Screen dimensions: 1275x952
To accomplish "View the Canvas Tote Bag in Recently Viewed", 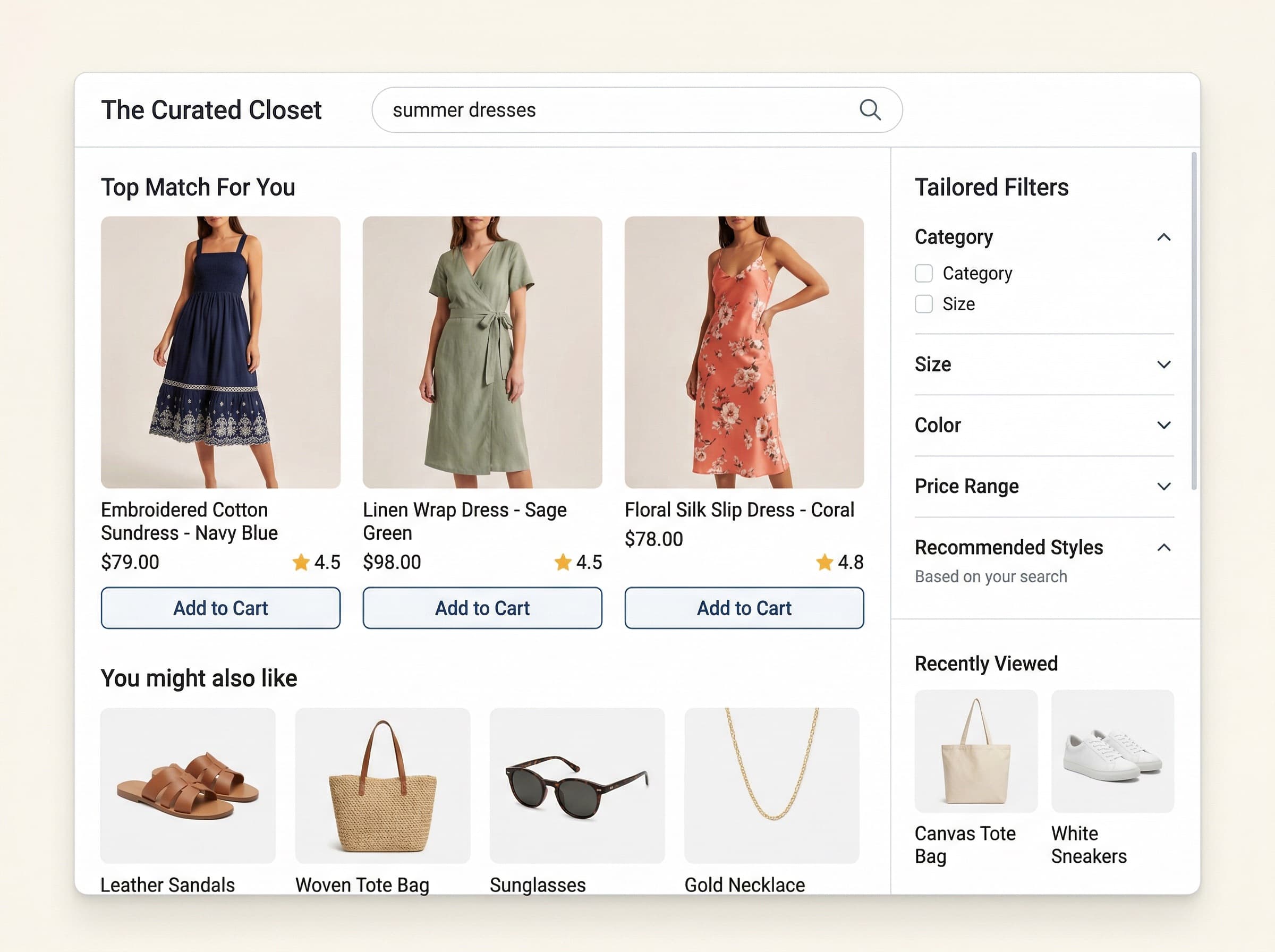I will [975, 751].
